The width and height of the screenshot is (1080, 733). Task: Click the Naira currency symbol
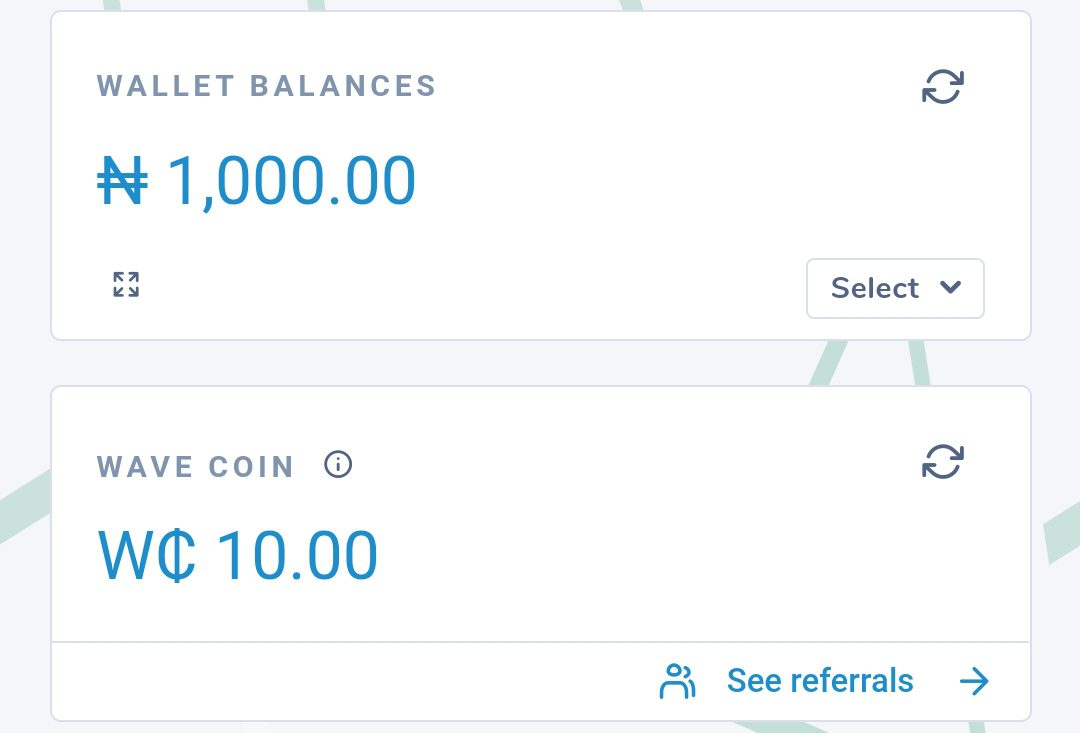click(x=123, y=181)
